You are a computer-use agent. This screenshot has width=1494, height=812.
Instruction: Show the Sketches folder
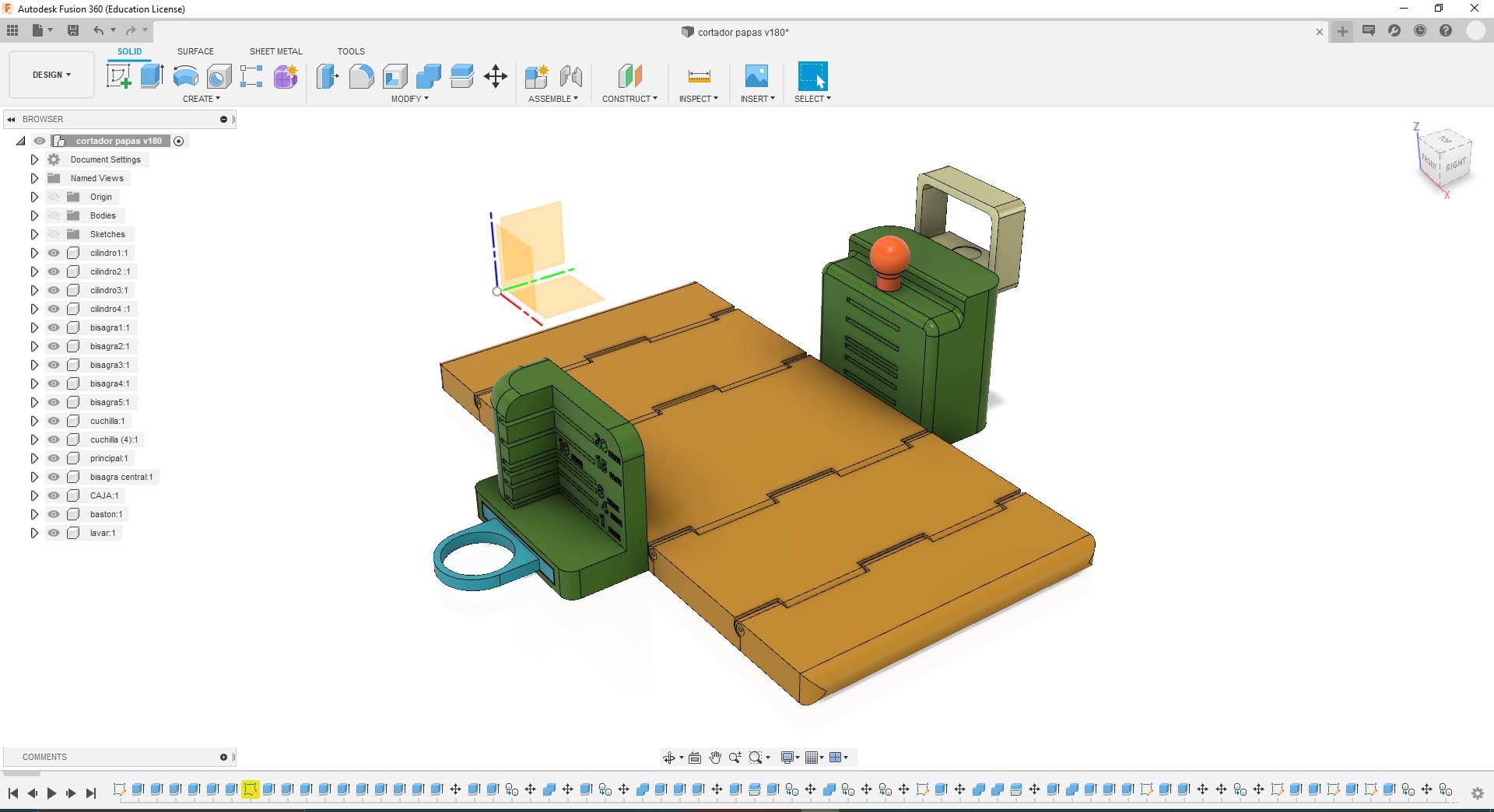[54, 234]
